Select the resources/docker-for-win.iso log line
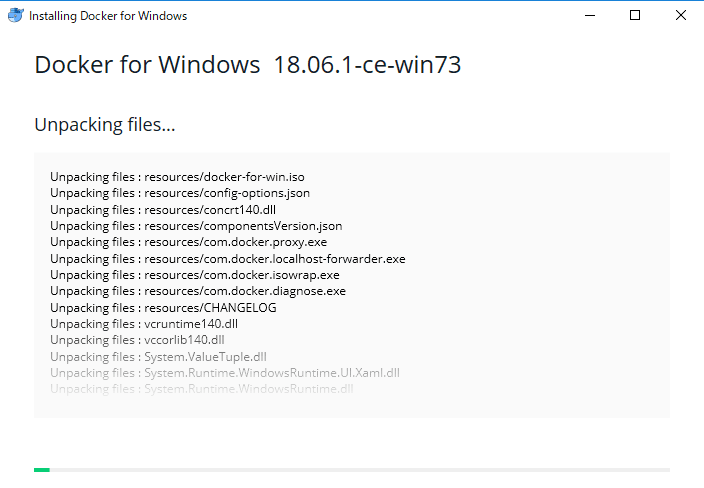 (177, 177)
